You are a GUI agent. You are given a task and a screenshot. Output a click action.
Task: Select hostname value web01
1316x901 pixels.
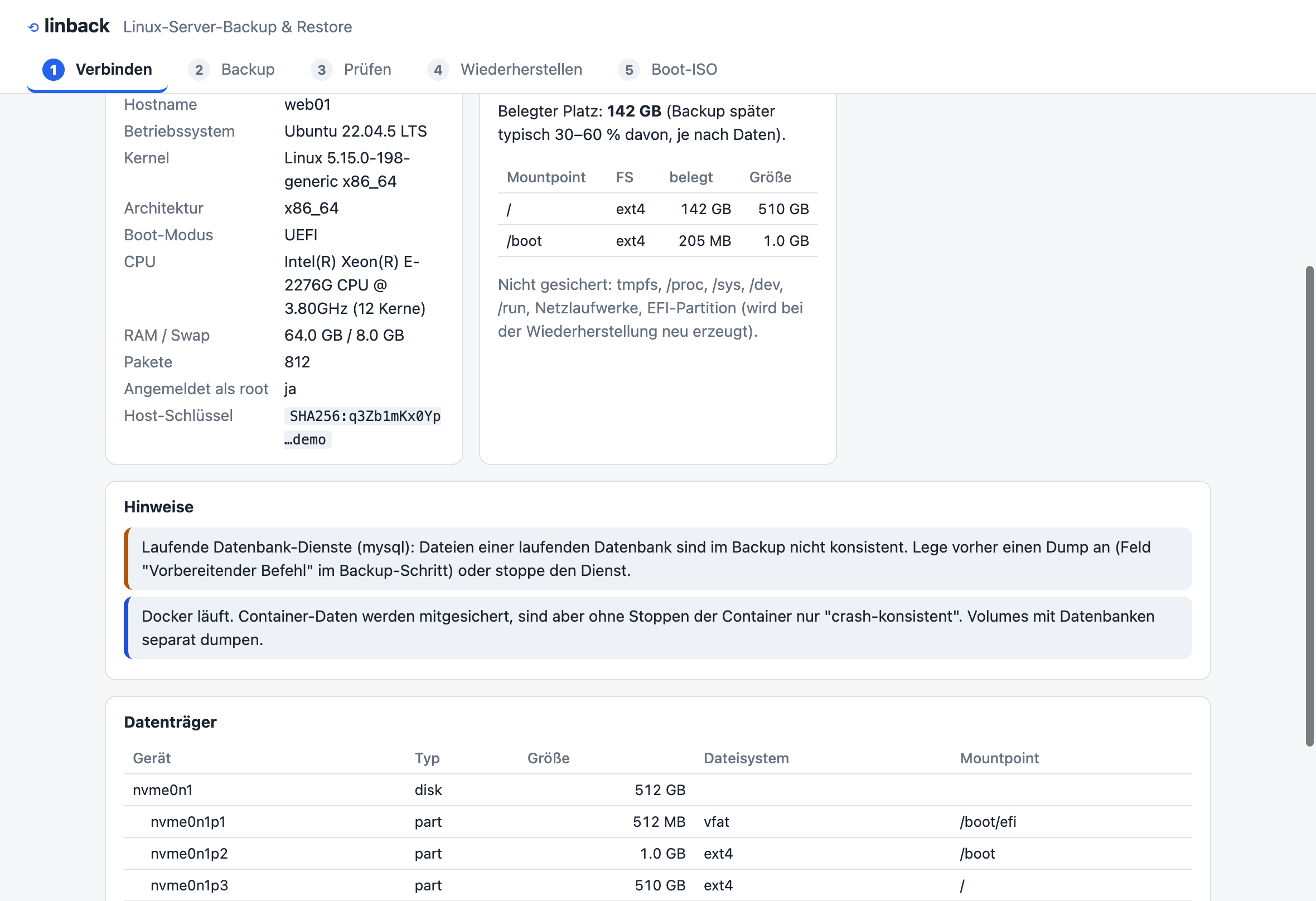[307, 105]
